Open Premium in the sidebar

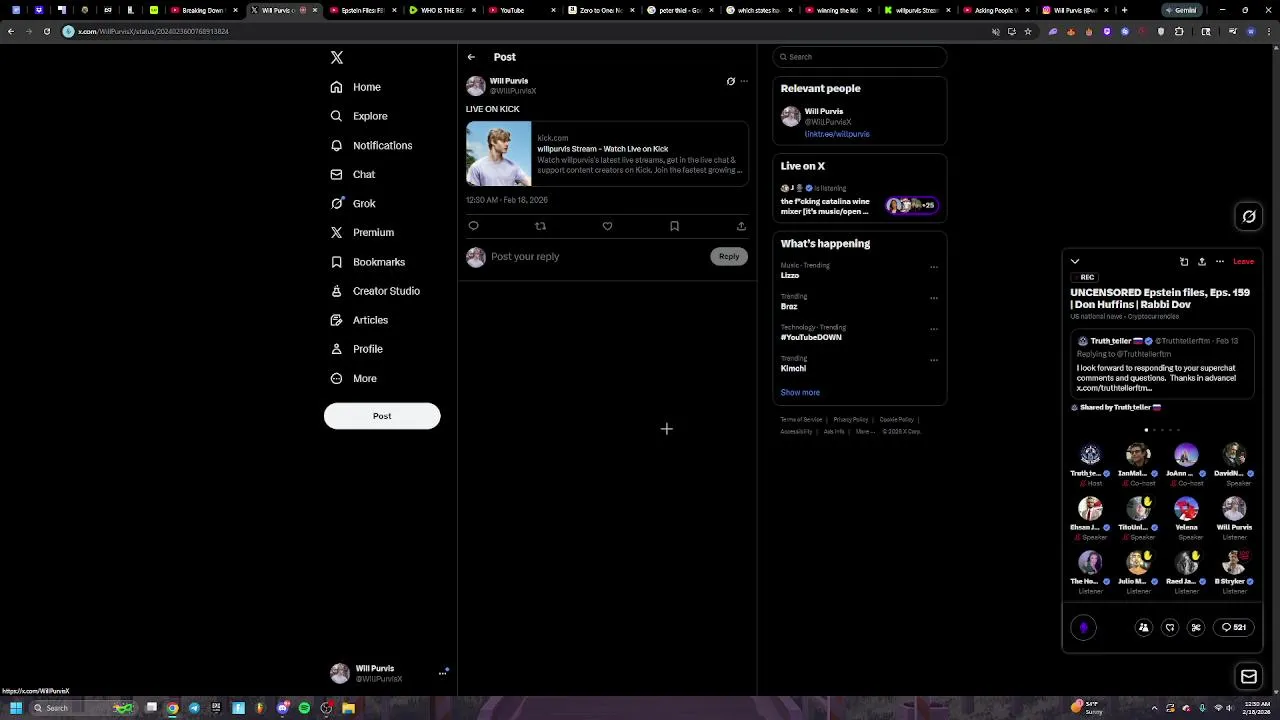[x=362, y=232]
